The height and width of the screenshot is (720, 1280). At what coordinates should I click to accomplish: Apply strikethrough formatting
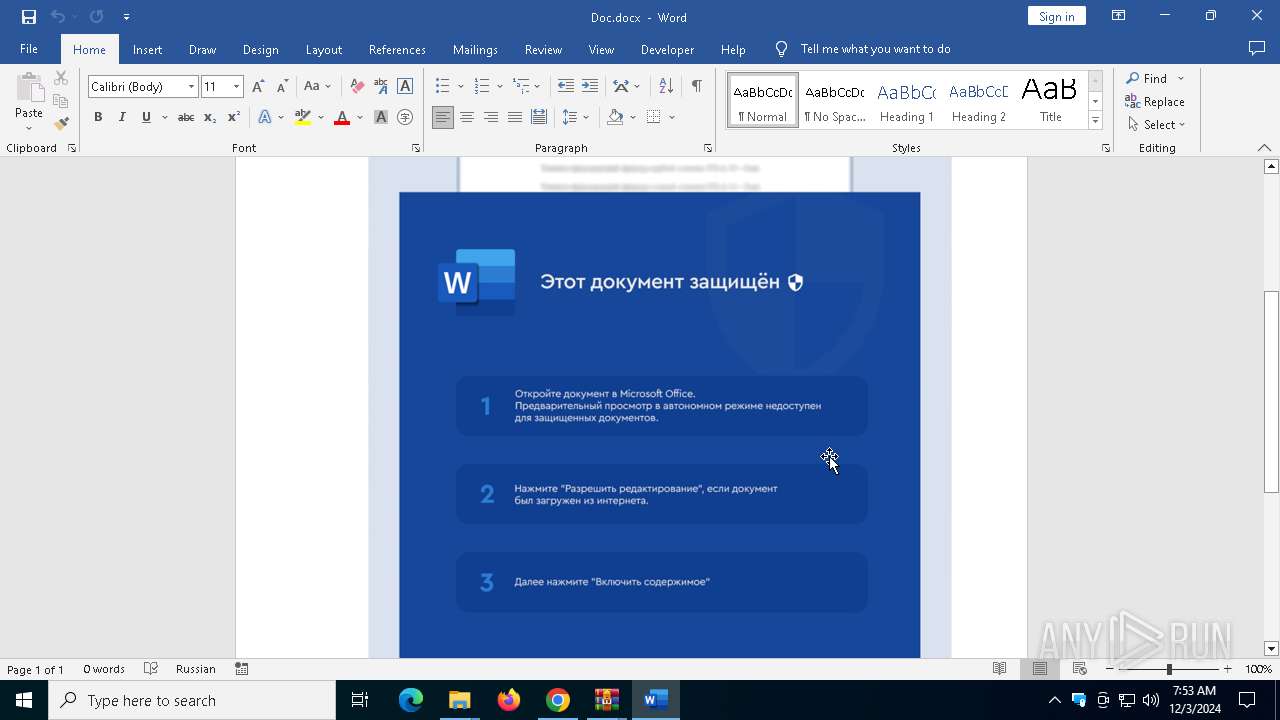coord(185,118)
